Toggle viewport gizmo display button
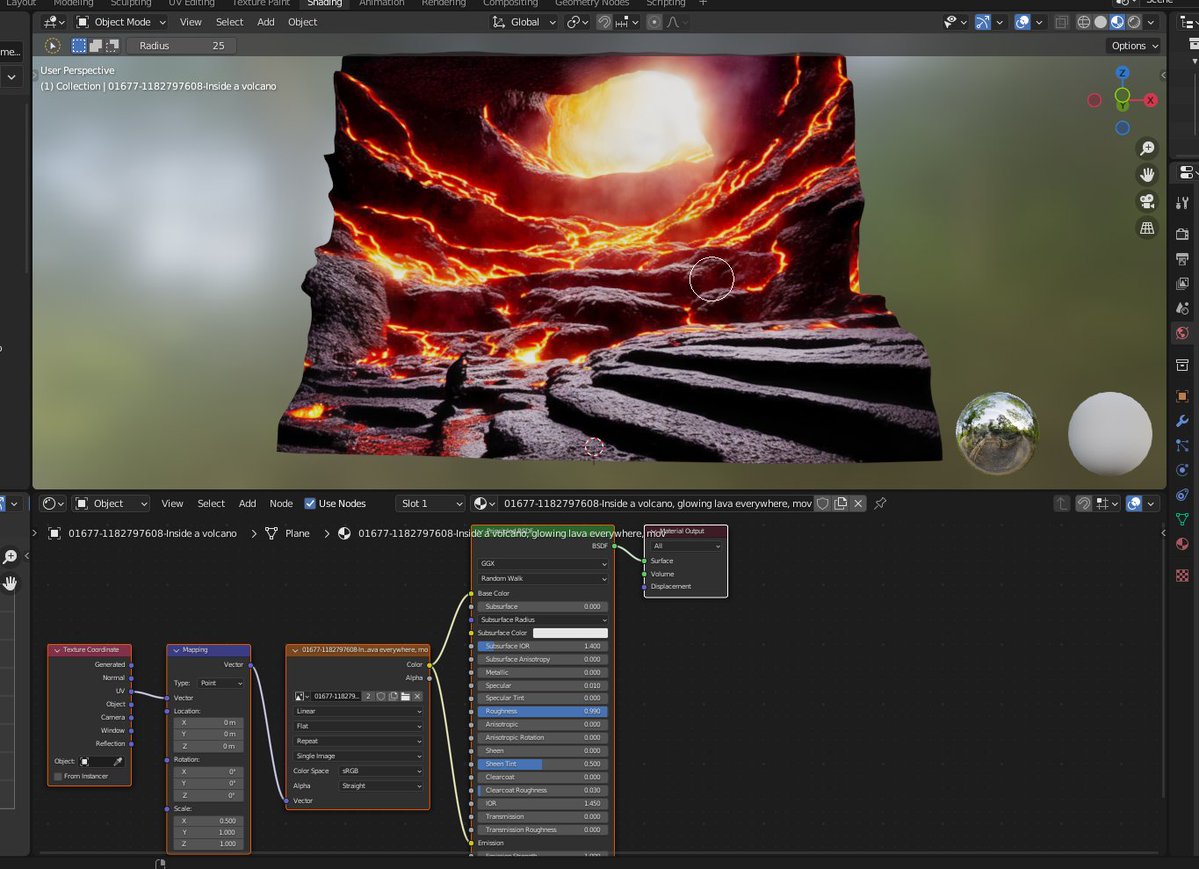 pyautogui.click(x=983, y=22)
